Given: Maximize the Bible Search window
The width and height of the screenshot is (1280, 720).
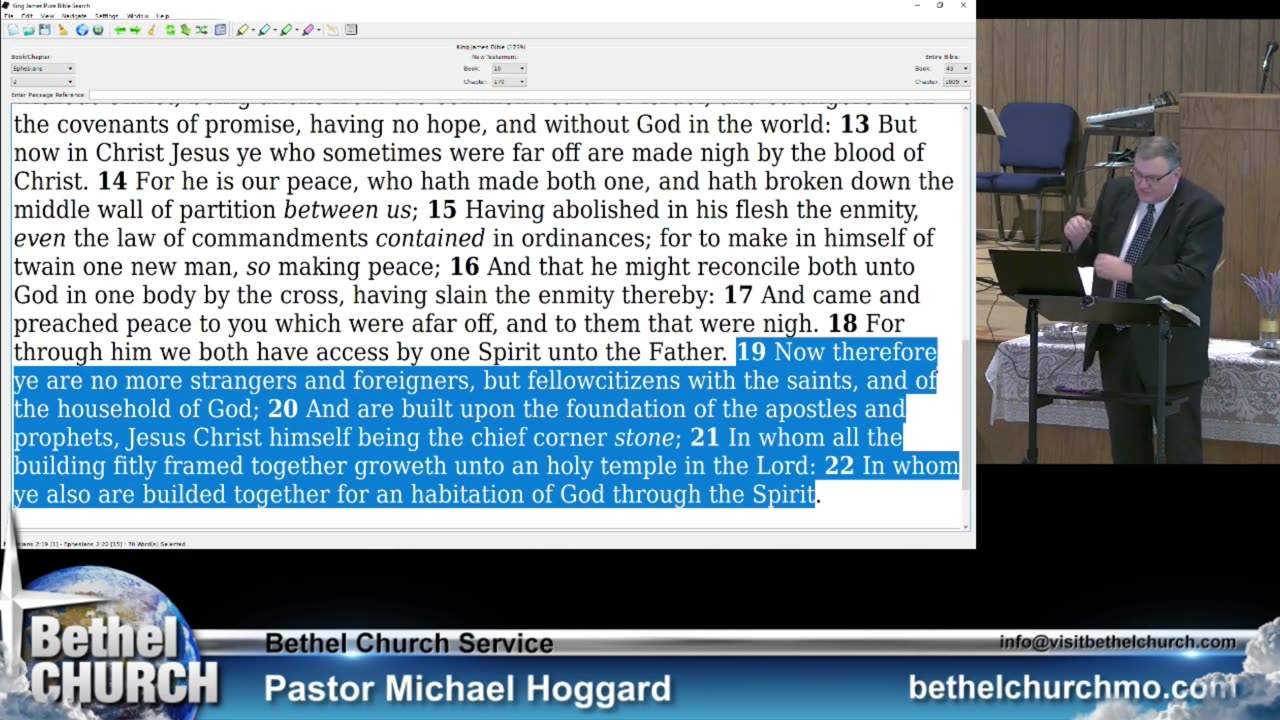Looking at the screenshot, I should click(x=940, y=5).
